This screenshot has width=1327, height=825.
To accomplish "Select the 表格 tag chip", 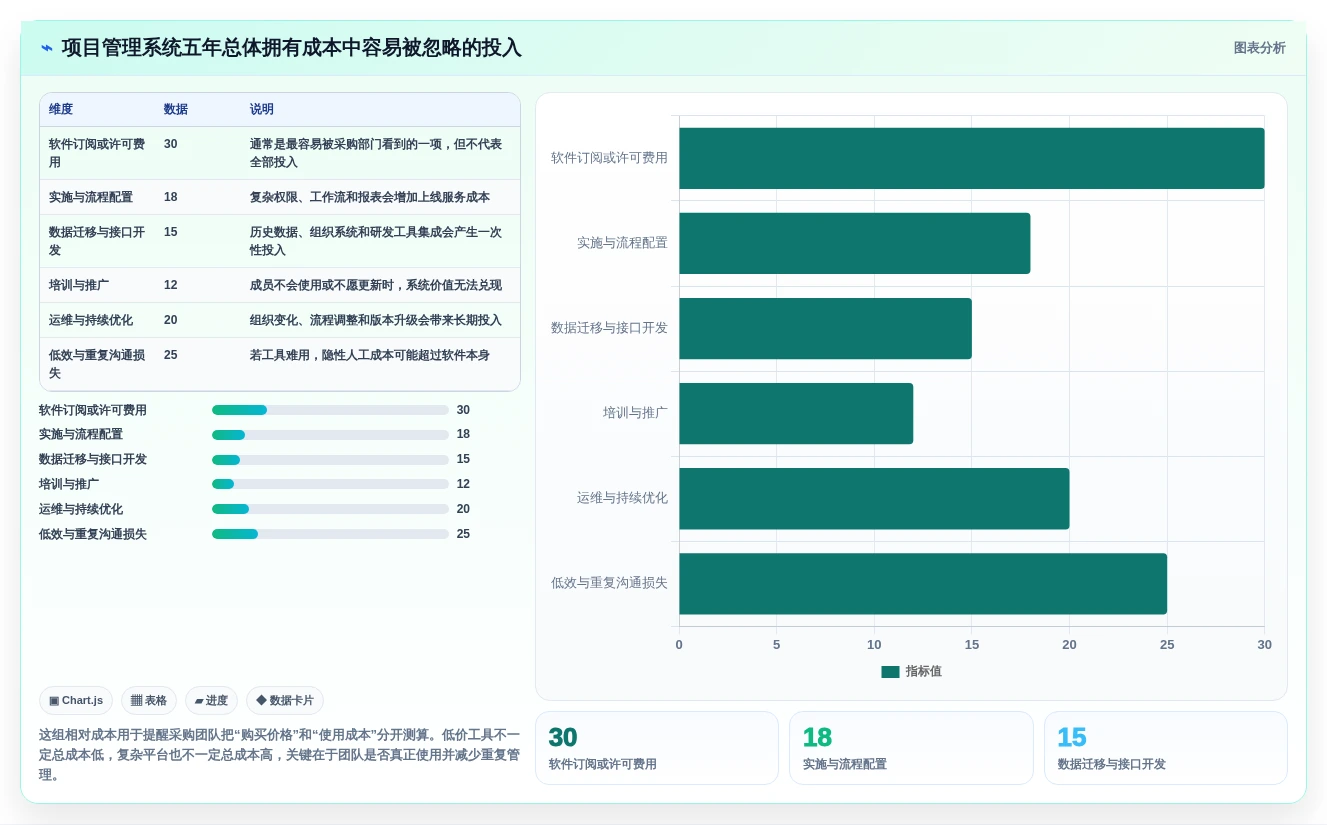I will [x=149, y=701].
